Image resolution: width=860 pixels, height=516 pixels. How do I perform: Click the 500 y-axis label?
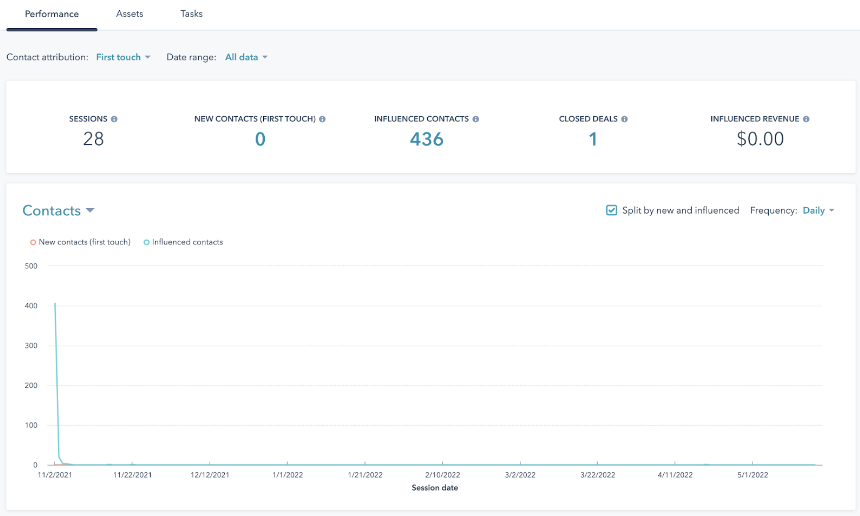(31, 266)
